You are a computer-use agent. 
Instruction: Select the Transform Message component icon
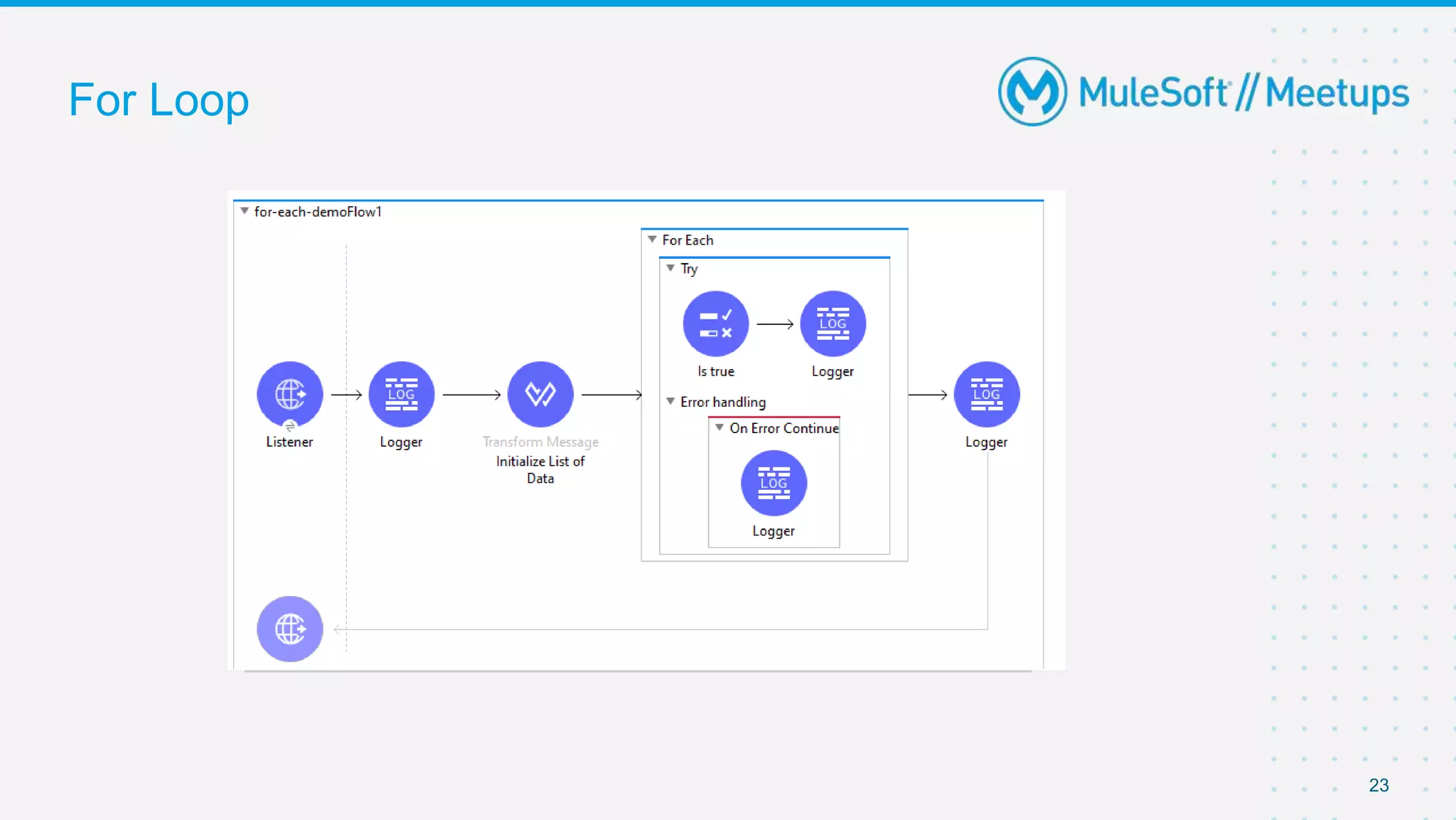coord(540,394)
